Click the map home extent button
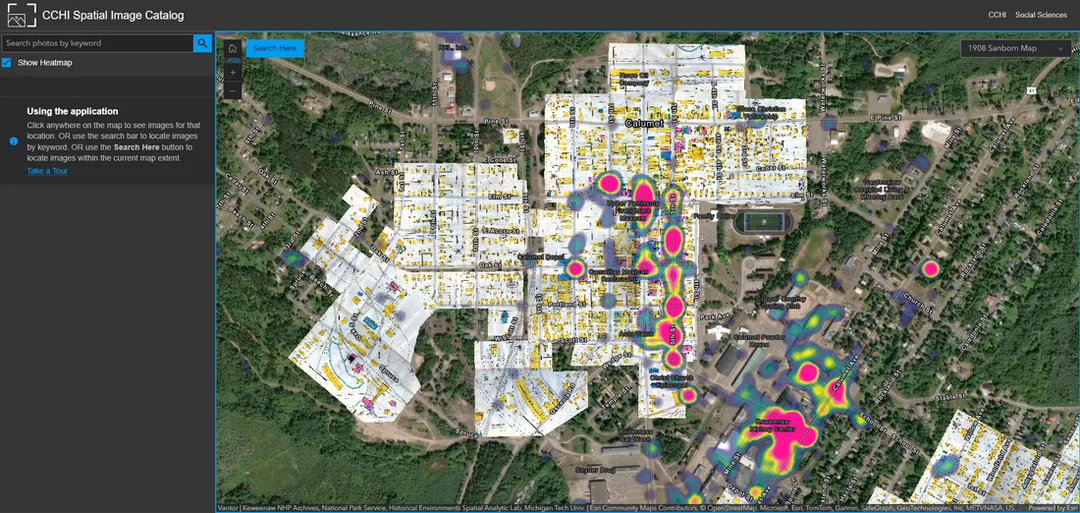1080x513 pixels. (x=233, y=49)
